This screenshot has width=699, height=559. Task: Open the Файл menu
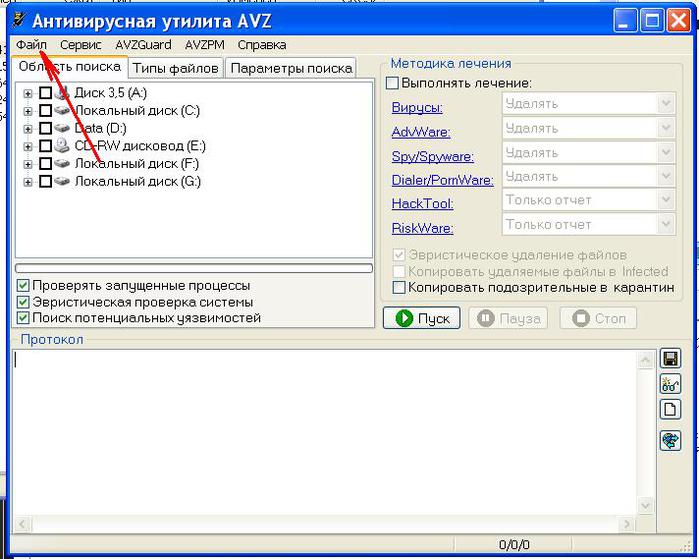(31, 45)
